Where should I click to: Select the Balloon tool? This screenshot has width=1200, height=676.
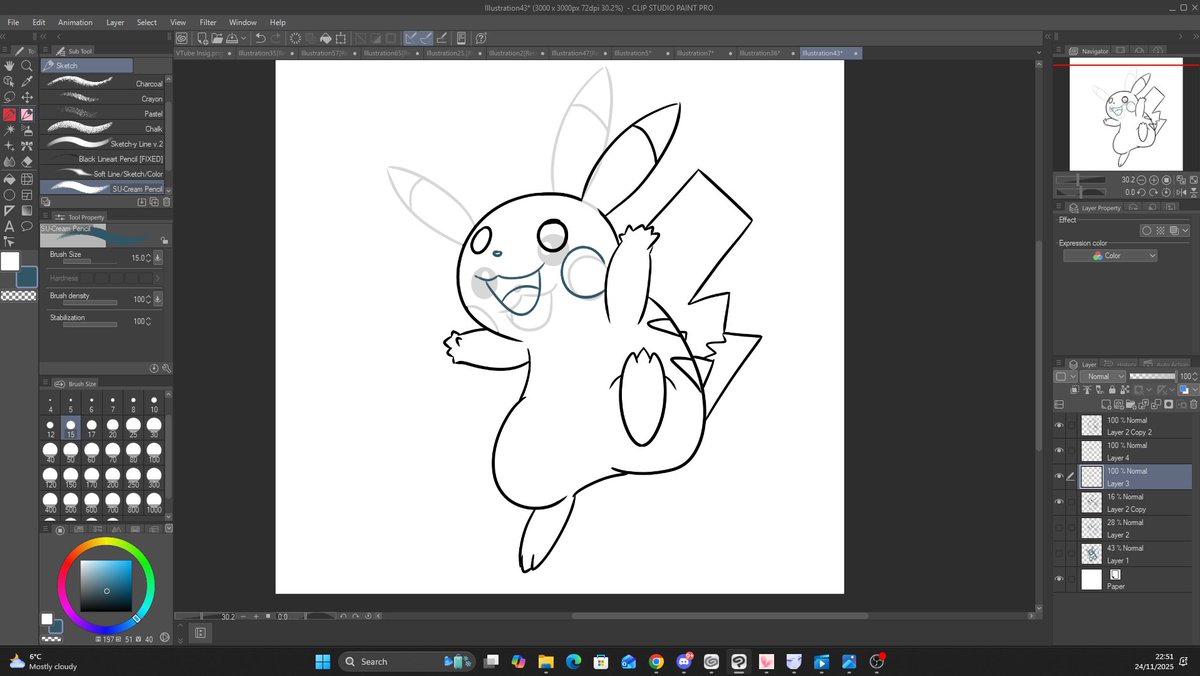(x=27, y=225)
